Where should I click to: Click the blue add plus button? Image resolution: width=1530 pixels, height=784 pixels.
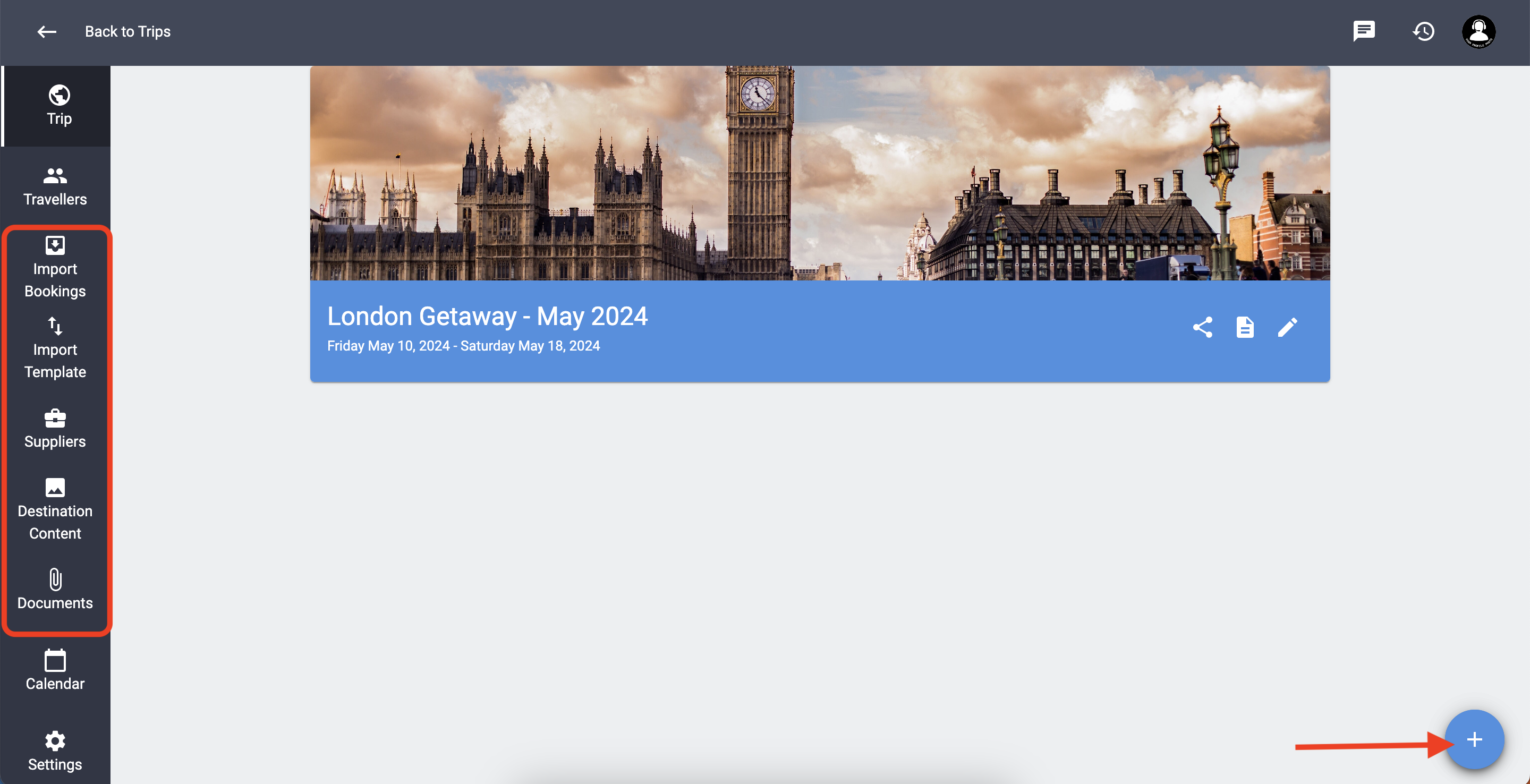(x=1474, y=739)
